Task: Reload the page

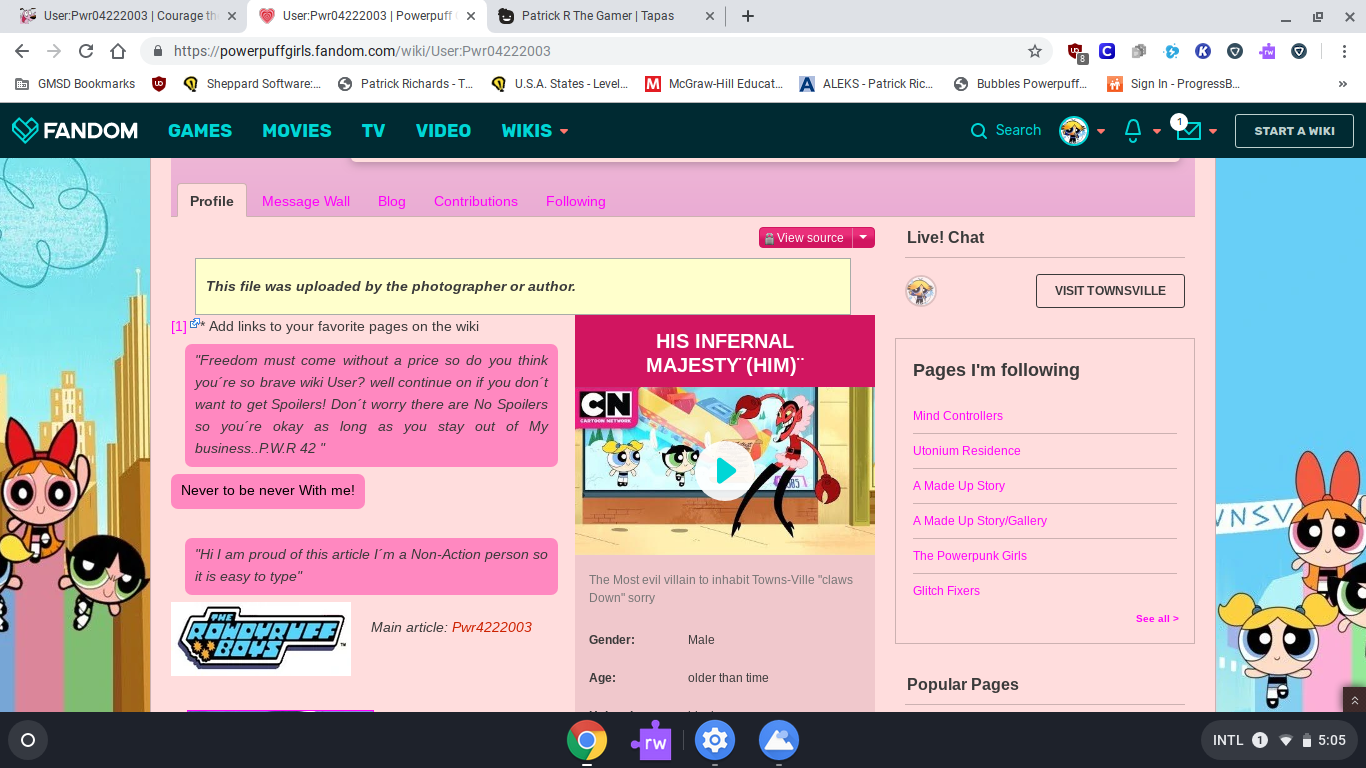Action: click(x=86, y=51)
